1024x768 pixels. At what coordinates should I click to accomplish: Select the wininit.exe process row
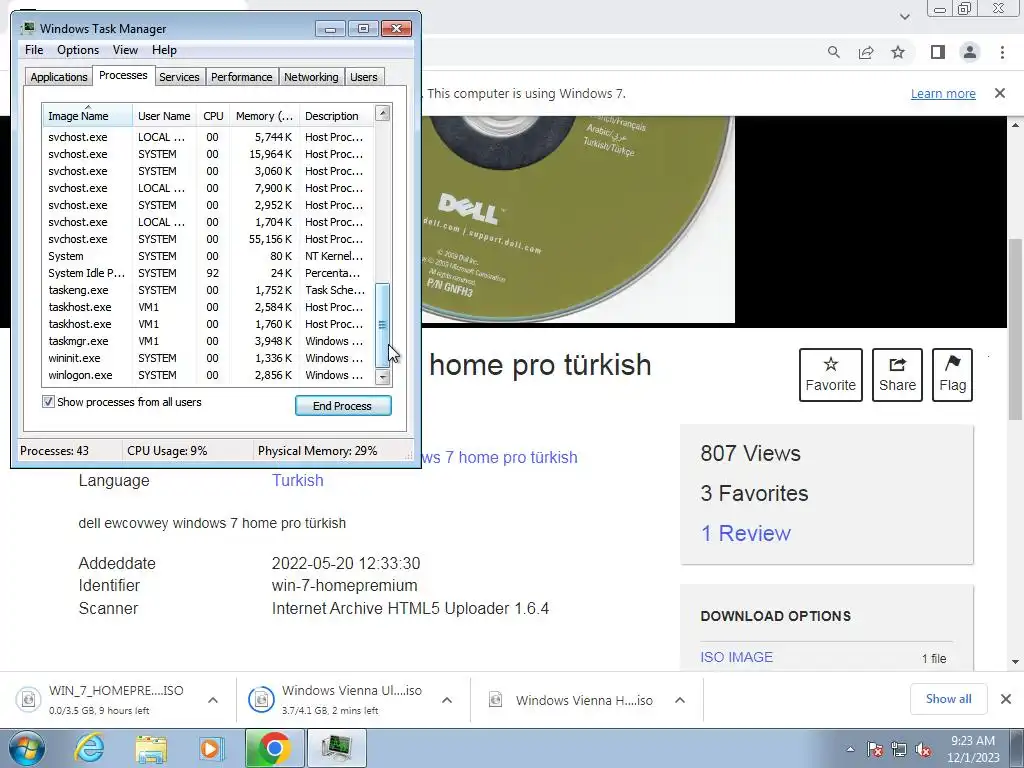tap(208, 358)
